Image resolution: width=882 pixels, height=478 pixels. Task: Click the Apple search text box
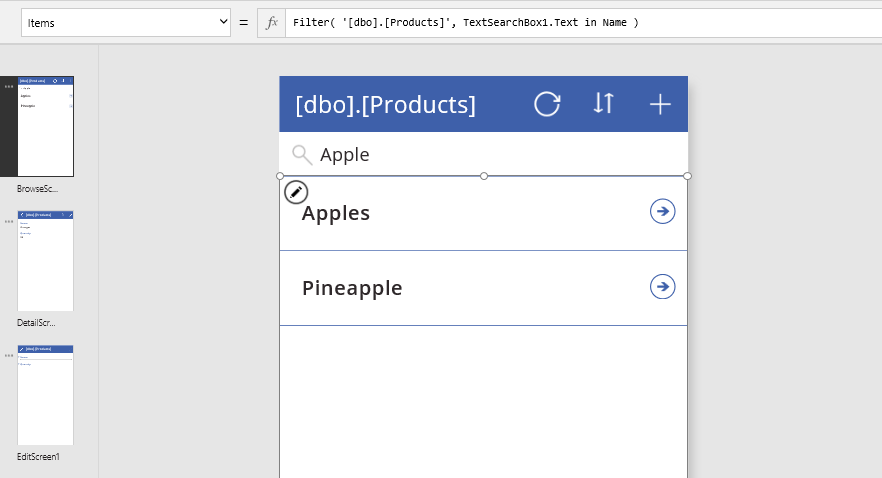coord(483,154)
